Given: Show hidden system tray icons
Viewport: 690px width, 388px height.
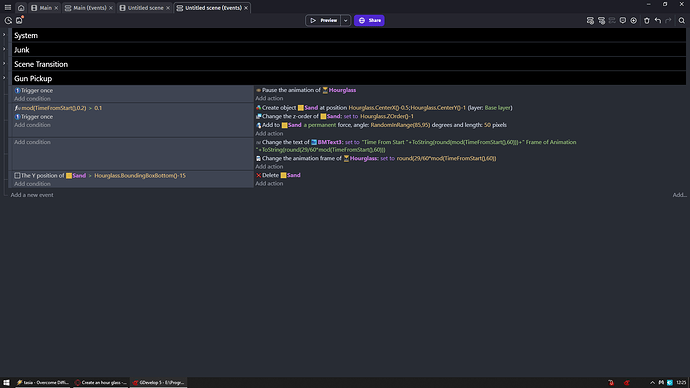Looking at the screenshot, I should point(652,383).
